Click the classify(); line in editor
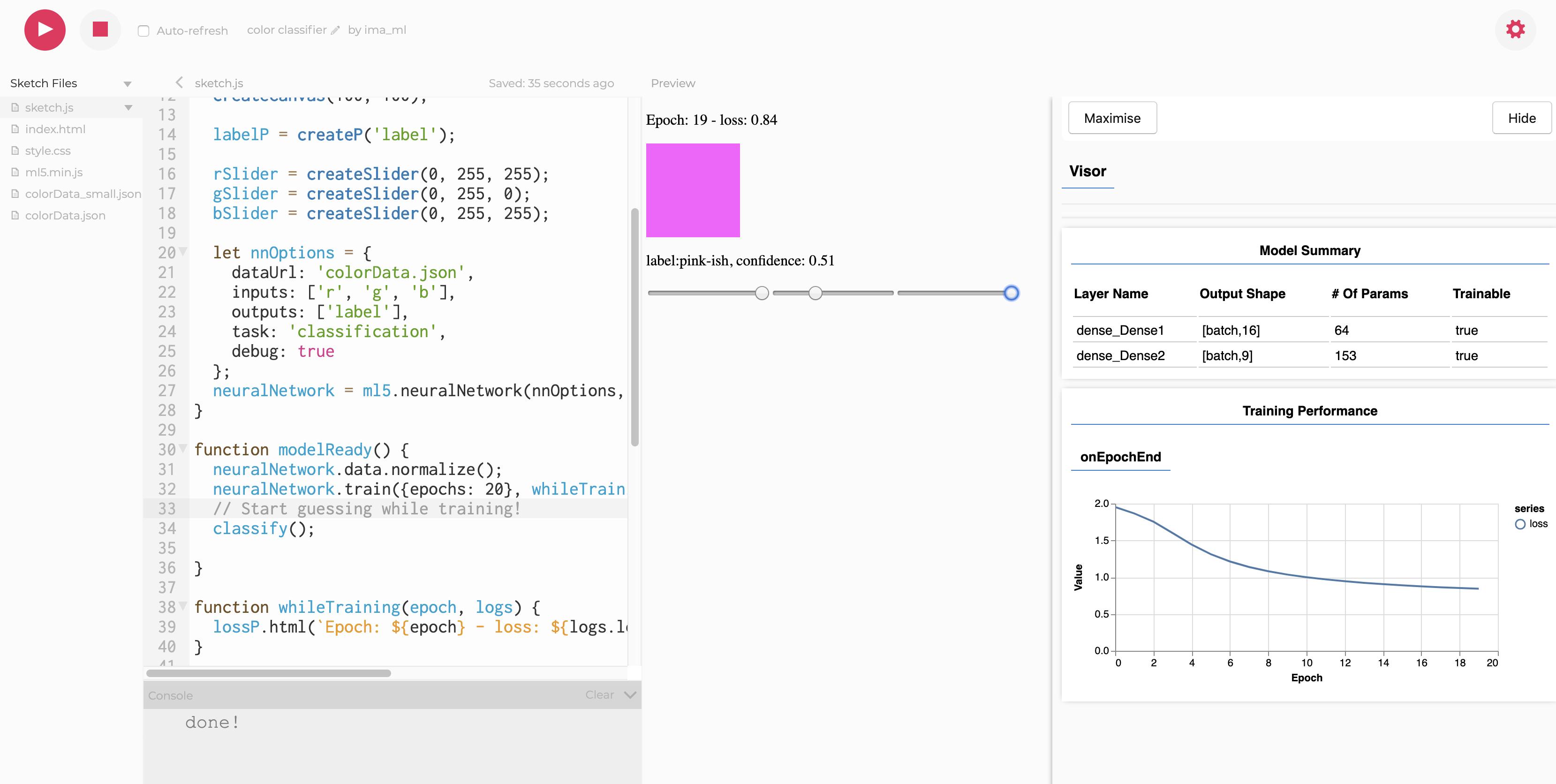This screenshot has height=784, width=1556. (x=264, y=528)
